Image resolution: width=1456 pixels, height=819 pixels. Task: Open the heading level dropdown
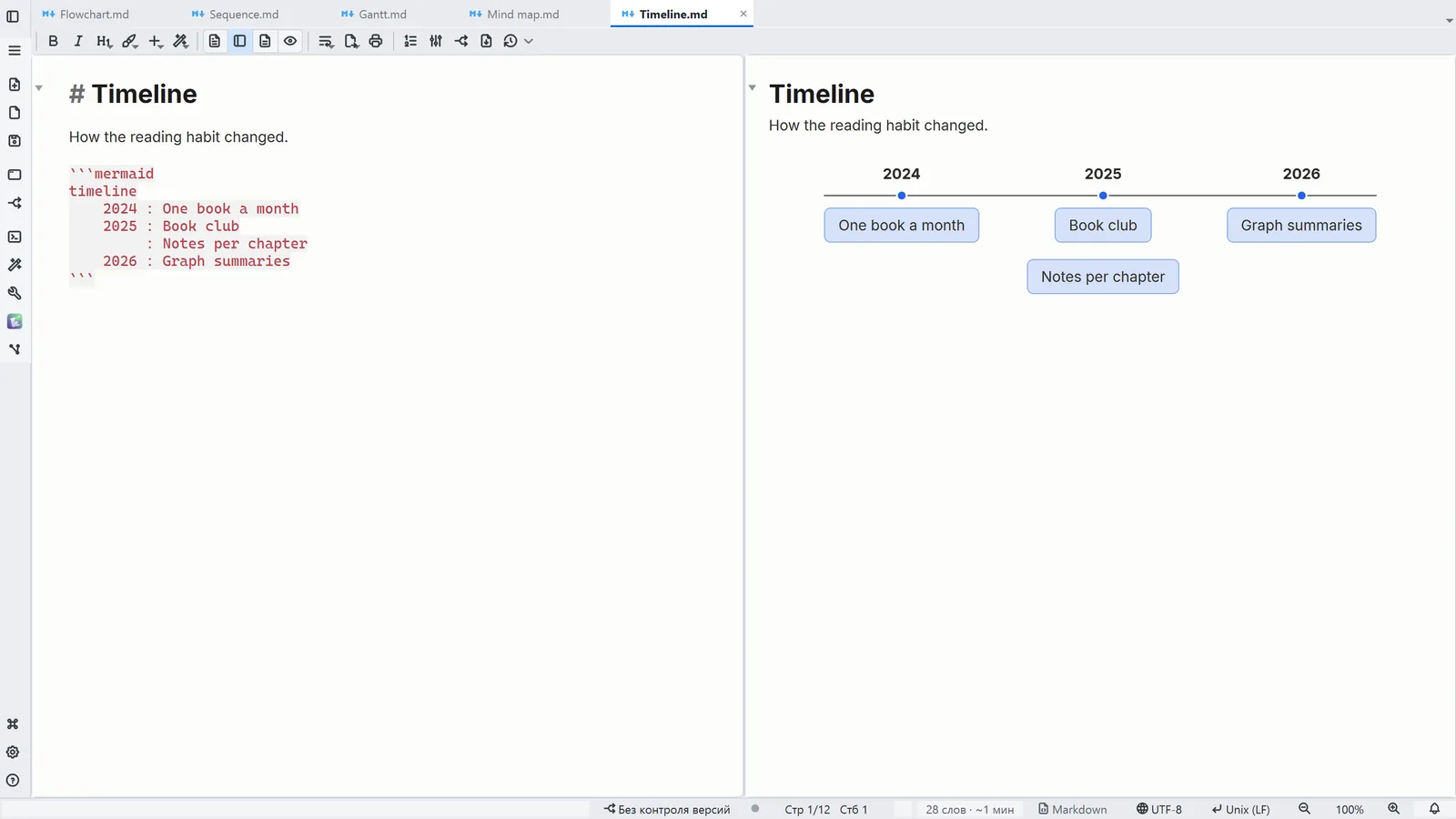click(104, 41)
